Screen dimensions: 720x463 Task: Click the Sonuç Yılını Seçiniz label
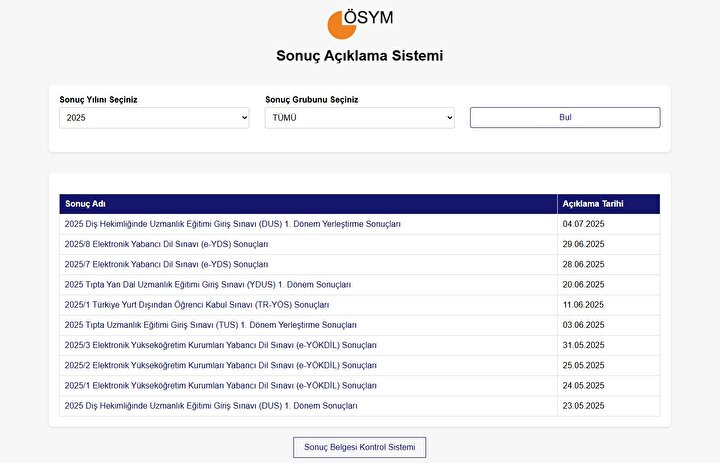coord(98,100)
